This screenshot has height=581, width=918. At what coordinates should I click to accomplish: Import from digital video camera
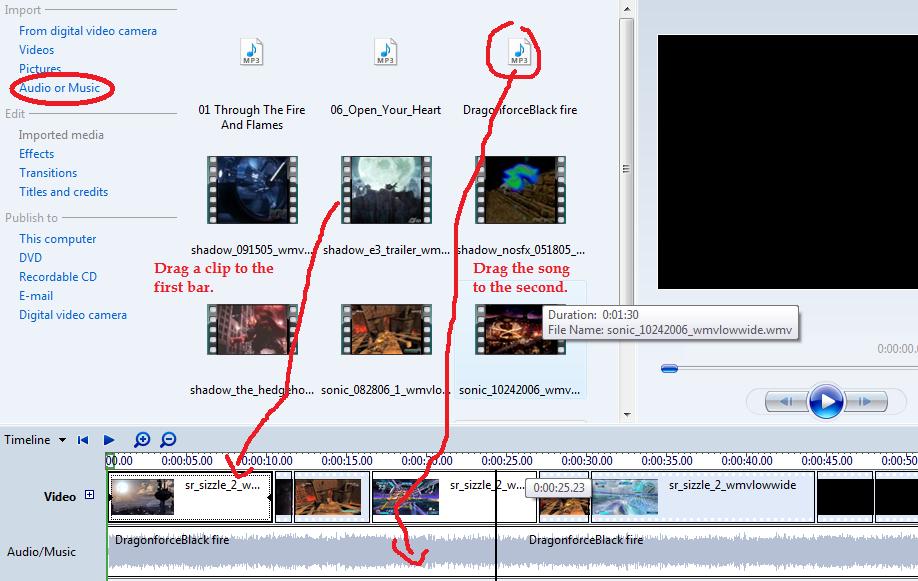(88, 31)
